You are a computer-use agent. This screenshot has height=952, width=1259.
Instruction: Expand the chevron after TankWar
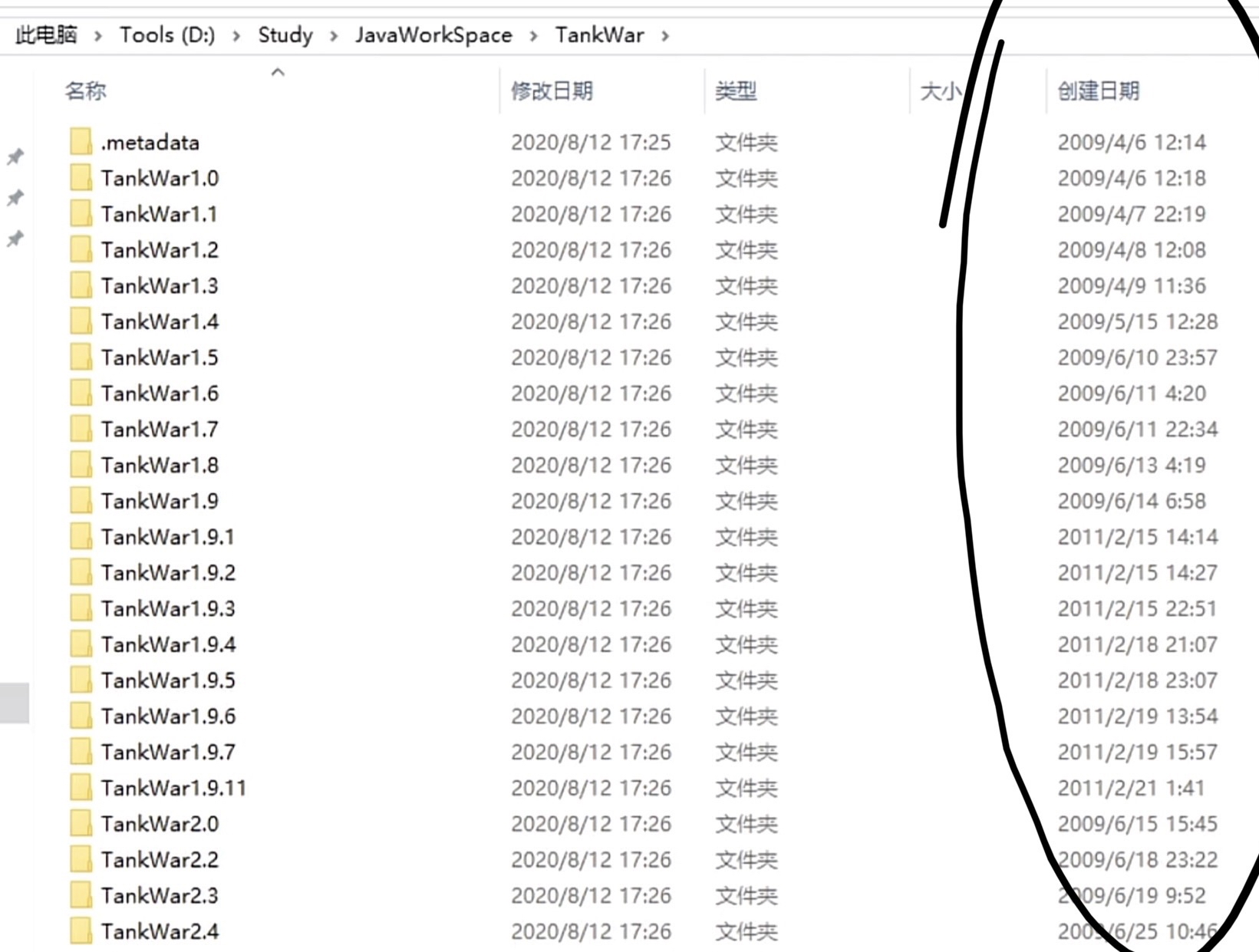tap(665, 36)
